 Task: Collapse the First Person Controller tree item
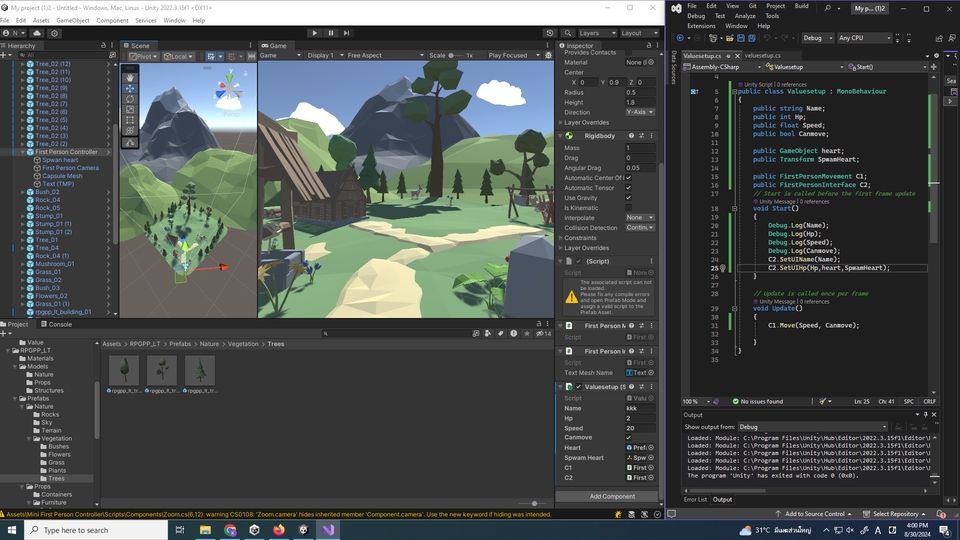point(23,152)
